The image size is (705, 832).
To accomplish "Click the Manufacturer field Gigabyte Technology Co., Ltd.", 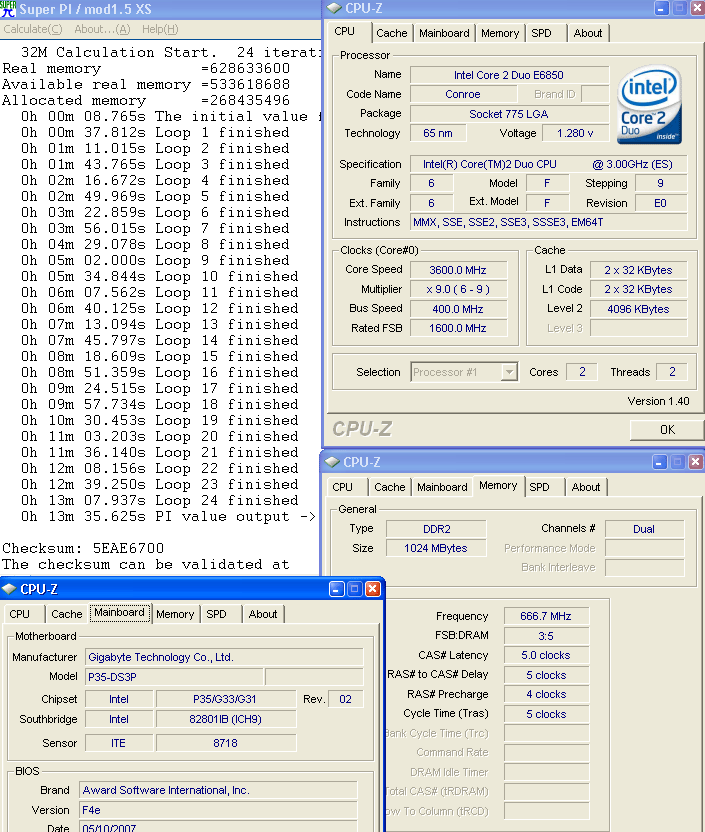I will point(224,657).
